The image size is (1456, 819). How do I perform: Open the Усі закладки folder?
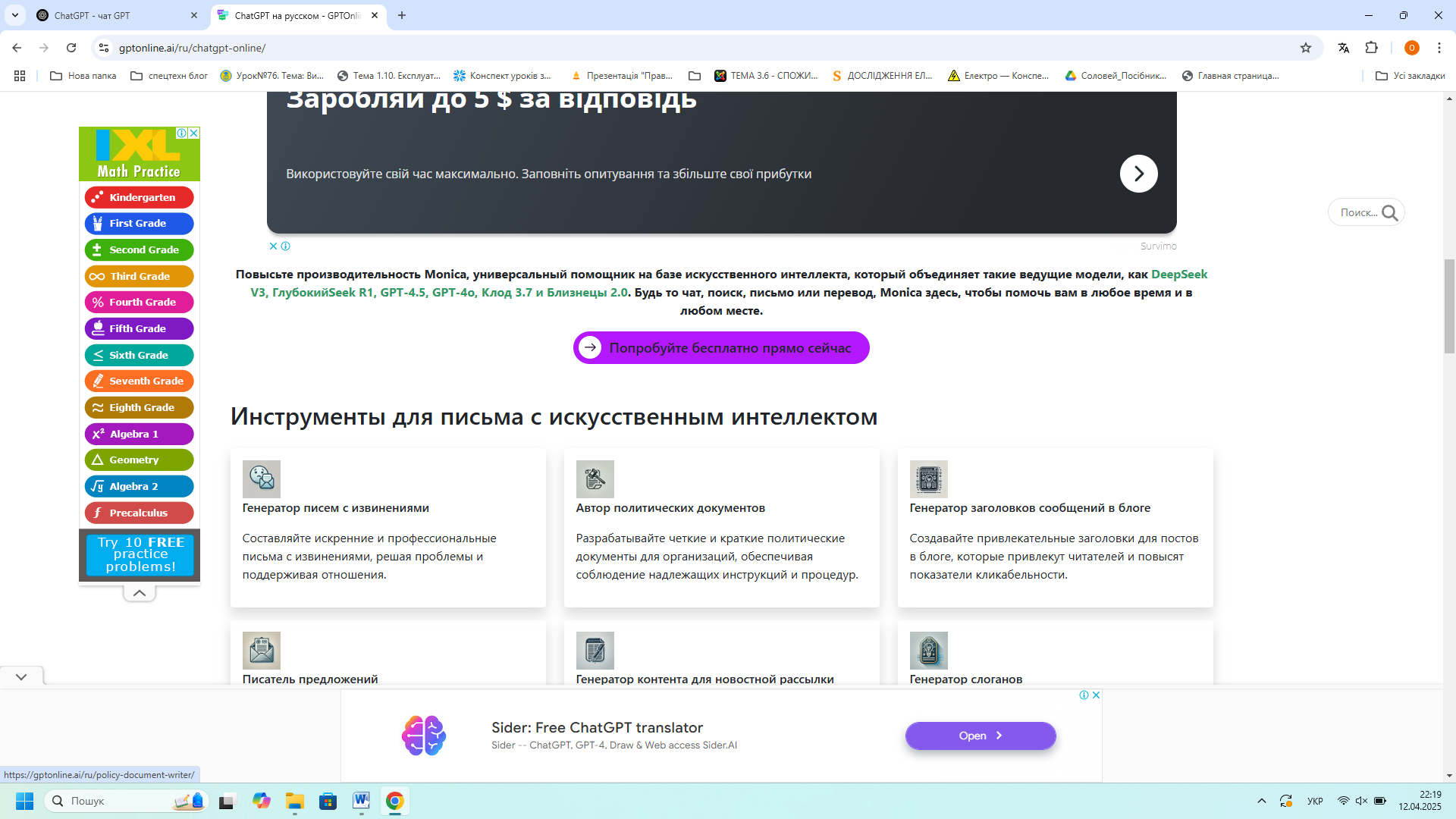tap(1410, 76)
